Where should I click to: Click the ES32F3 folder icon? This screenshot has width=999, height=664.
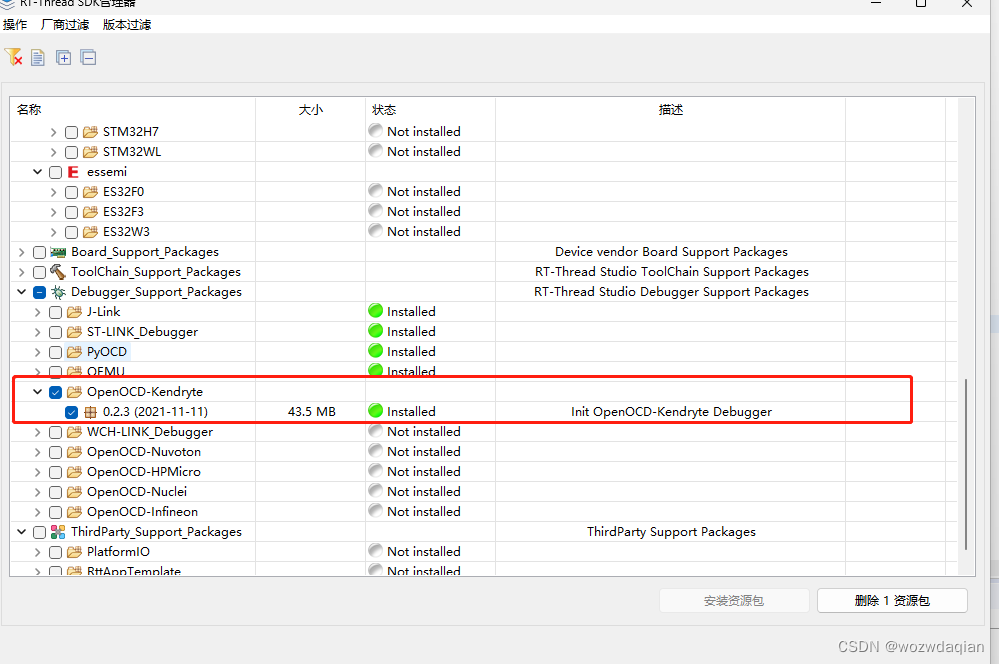pos(90,212)
